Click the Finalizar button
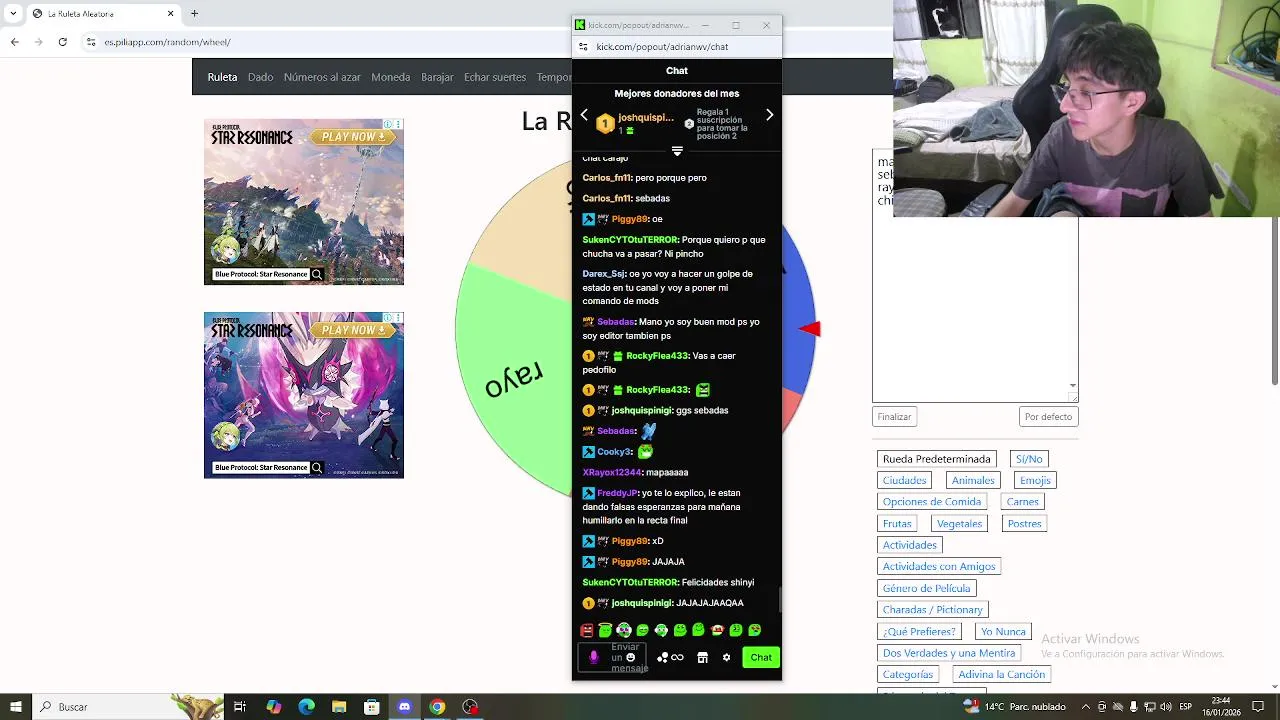 894,417
